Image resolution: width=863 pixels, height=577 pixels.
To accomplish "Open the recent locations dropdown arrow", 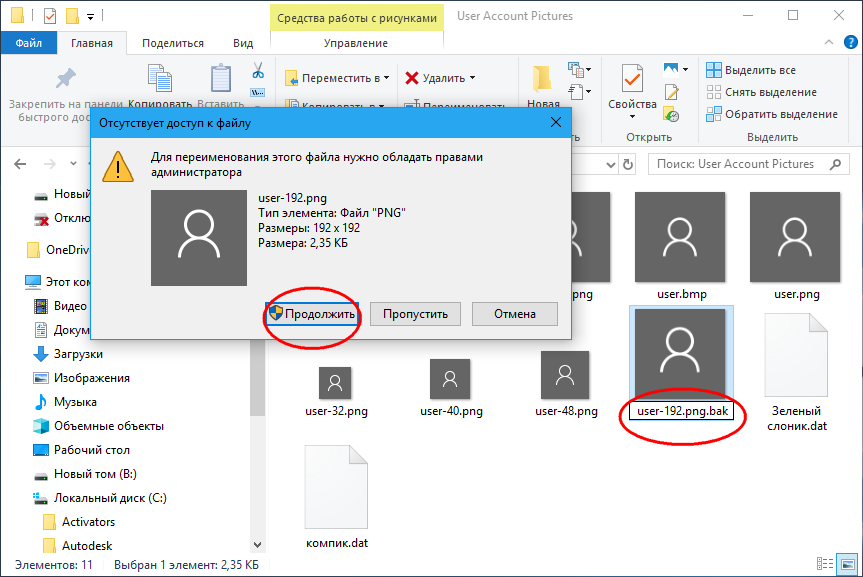I will 73,164.
